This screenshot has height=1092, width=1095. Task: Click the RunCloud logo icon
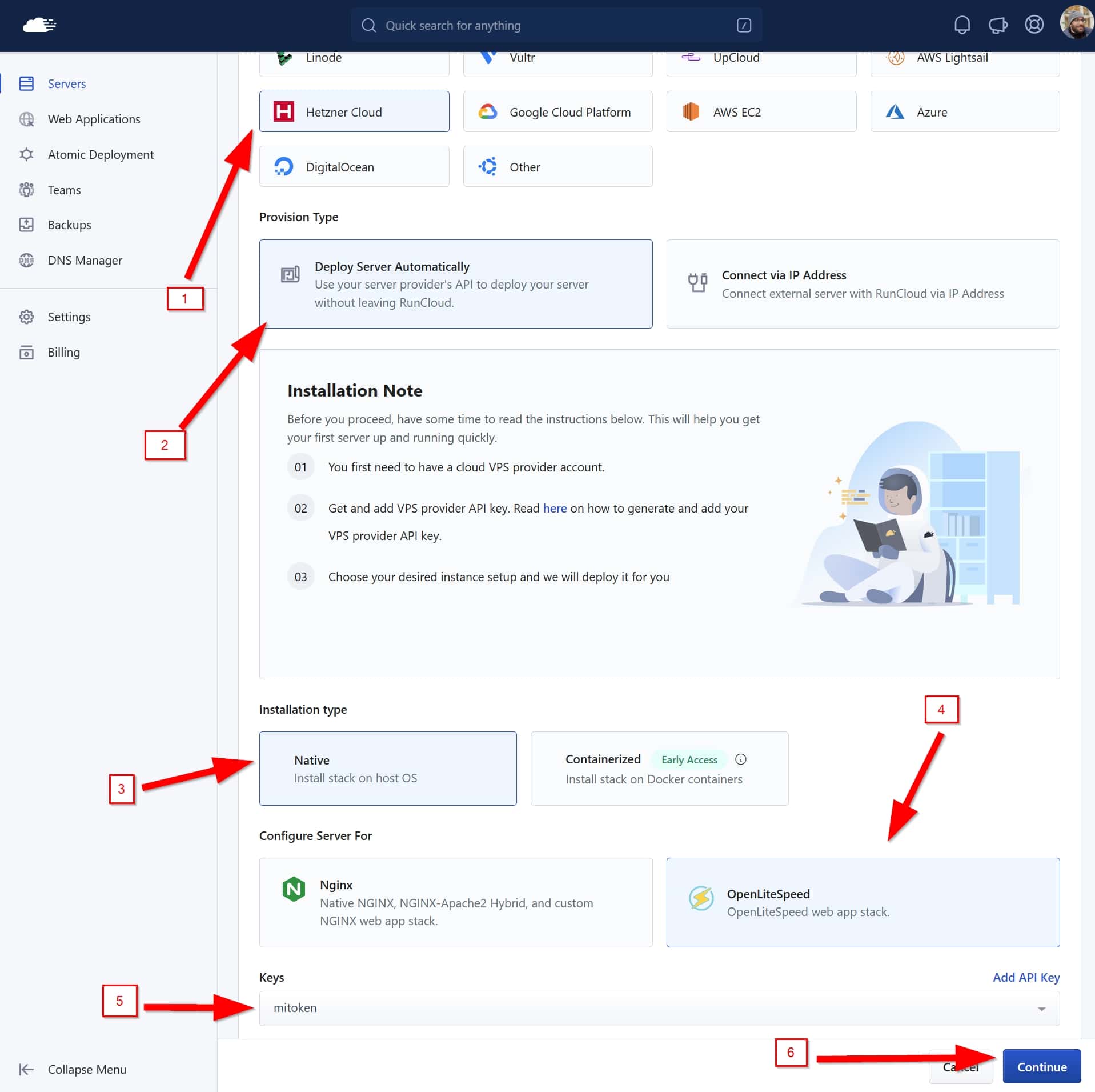(x=39, y=25)
